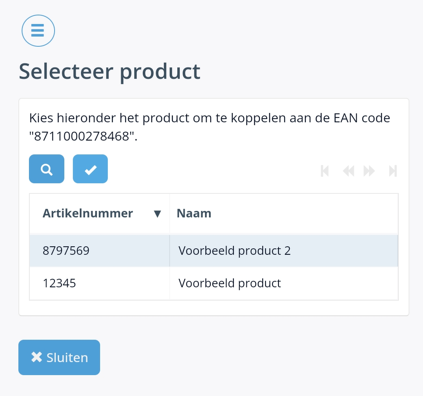Click the magnifying glass search button
This screenshot has width=423, height=396.
(47, 169)
